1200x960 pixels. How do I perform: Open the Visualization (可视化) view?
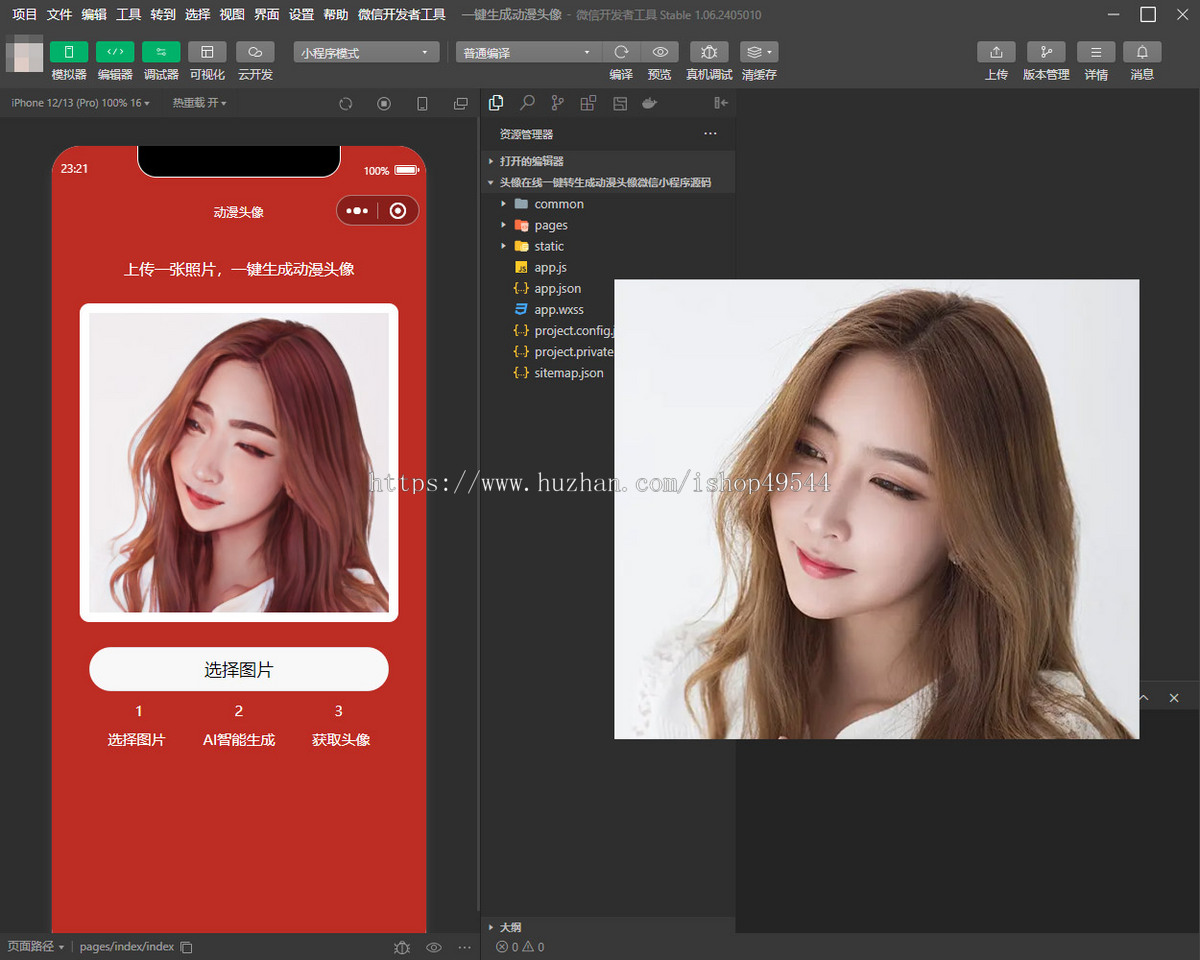(207, 52)
